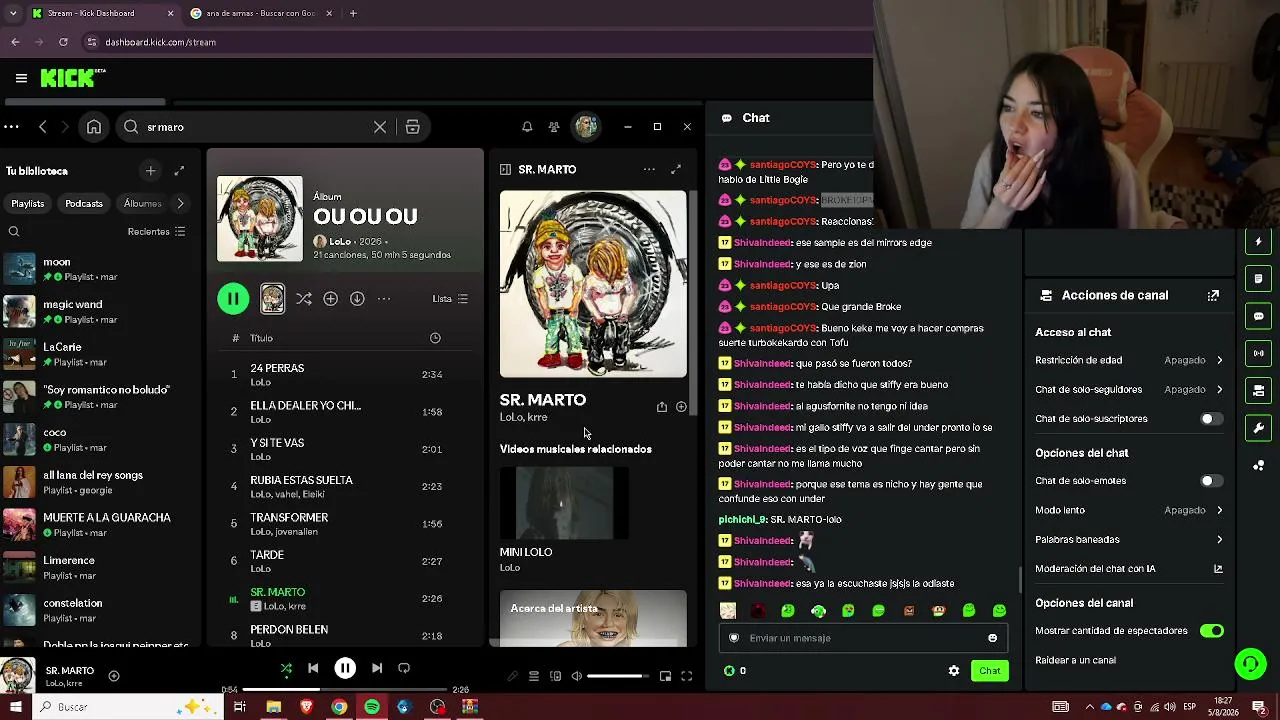Switch to Stream - Kick Dashboard tab
This screenshot has height=720, width=1280.
[102, 13]
